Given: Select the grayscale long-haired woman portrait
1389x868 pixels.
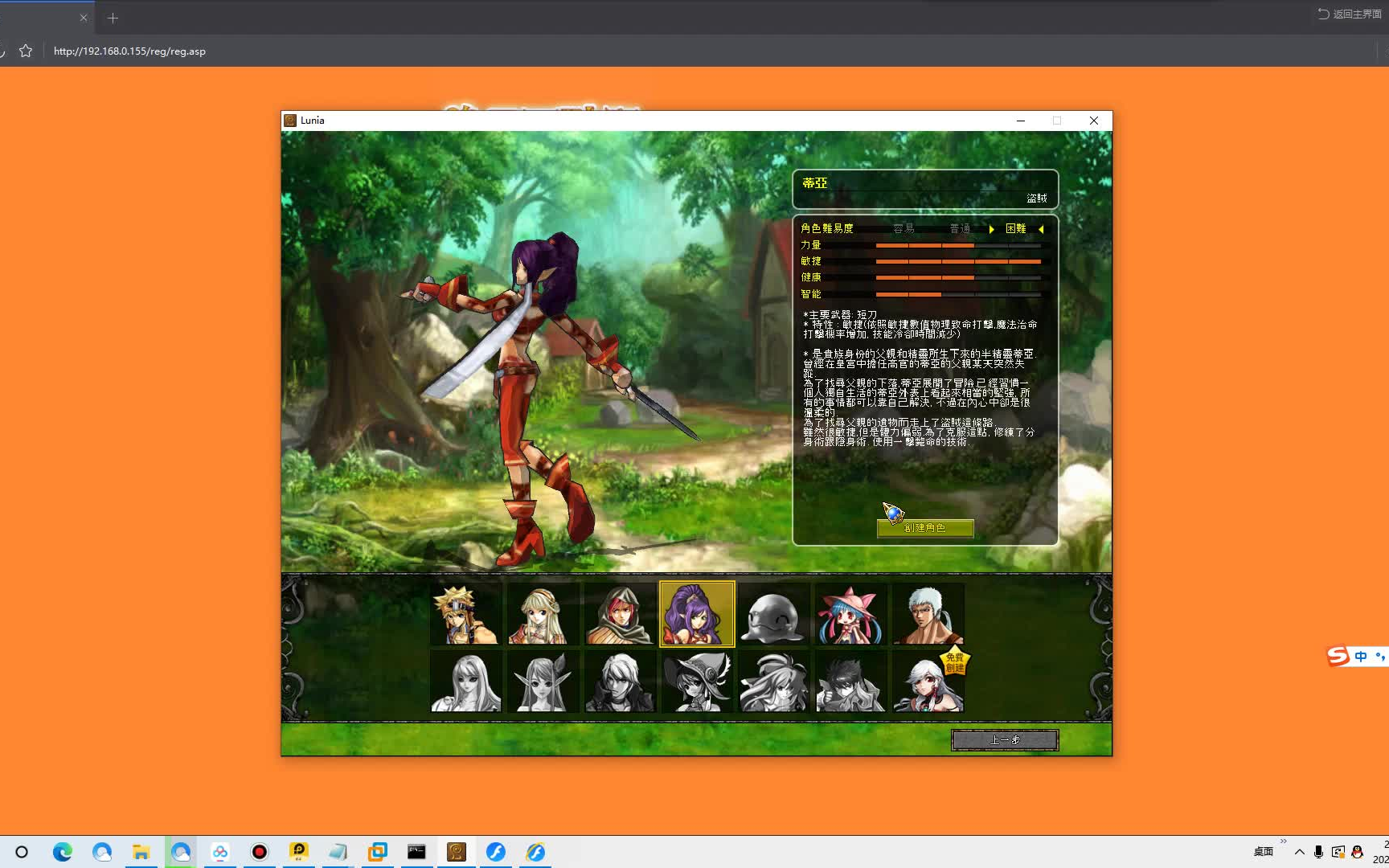Looking at the screenshot, I should tap(465, 682).
